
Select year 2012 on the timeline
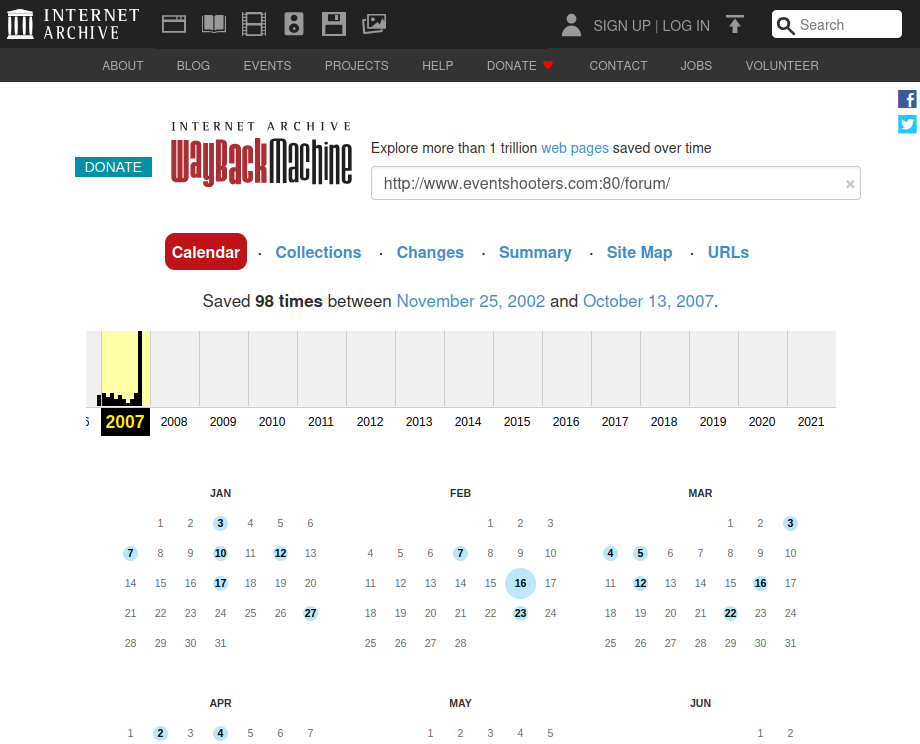click(x=370, y=421)
